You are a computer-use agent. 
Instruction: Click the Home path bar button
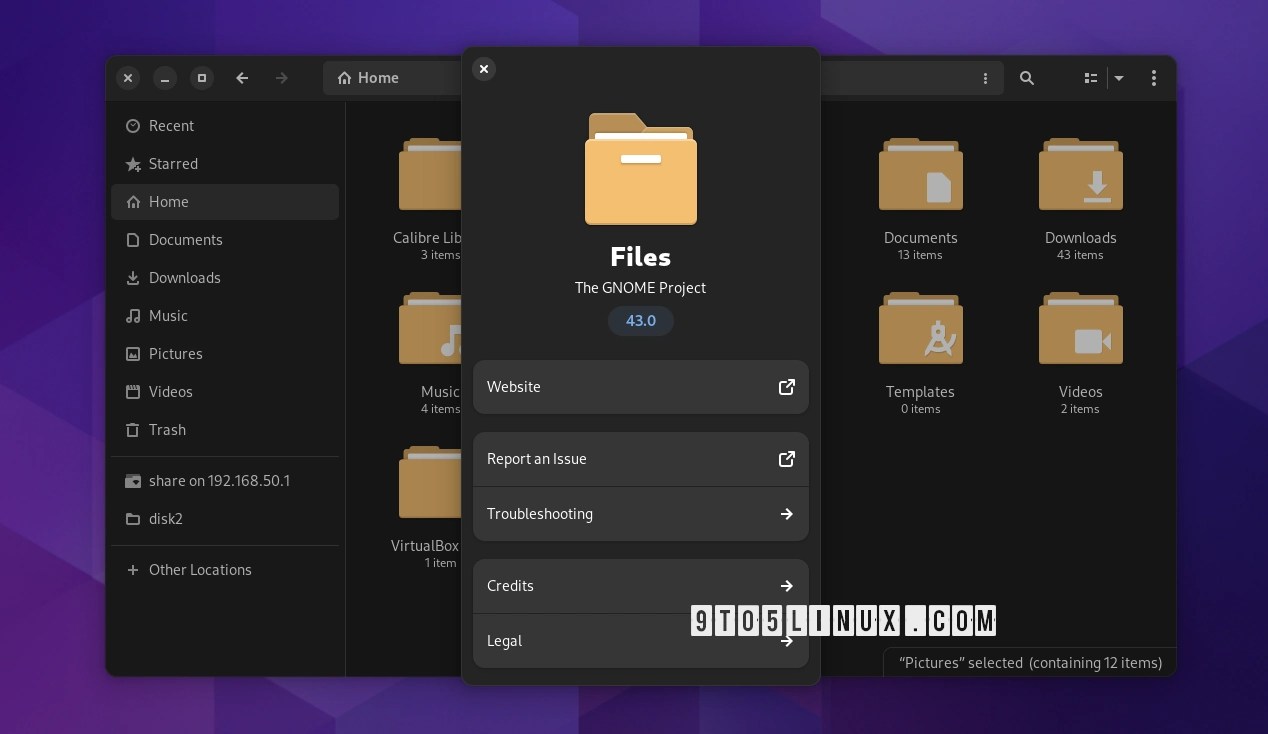368,78
